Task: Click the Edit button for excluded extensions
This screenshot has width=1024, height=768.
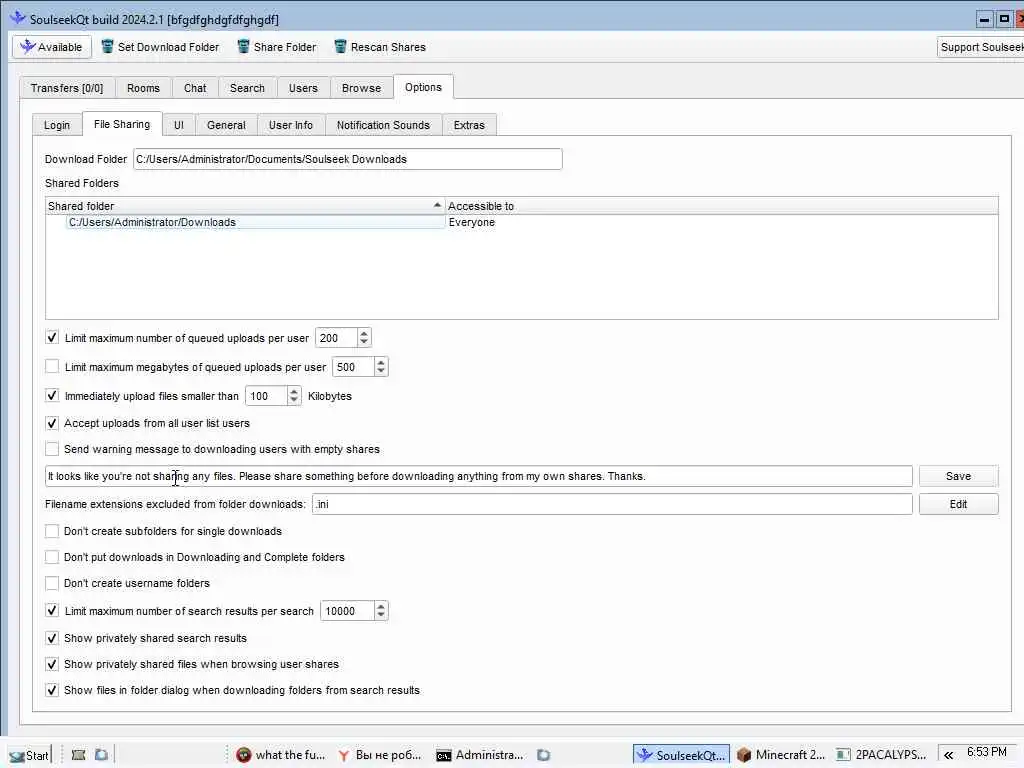Action: point(958,504)
